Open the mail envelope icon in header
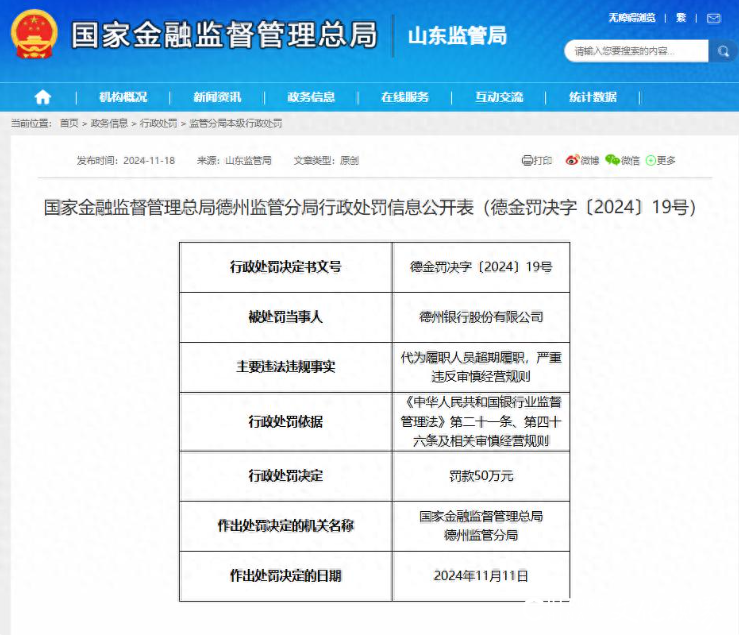 (x=714, y=18)
